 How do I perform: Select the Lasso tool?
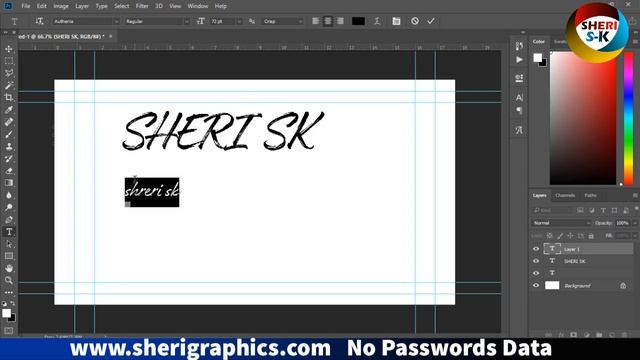click(9, 73)
